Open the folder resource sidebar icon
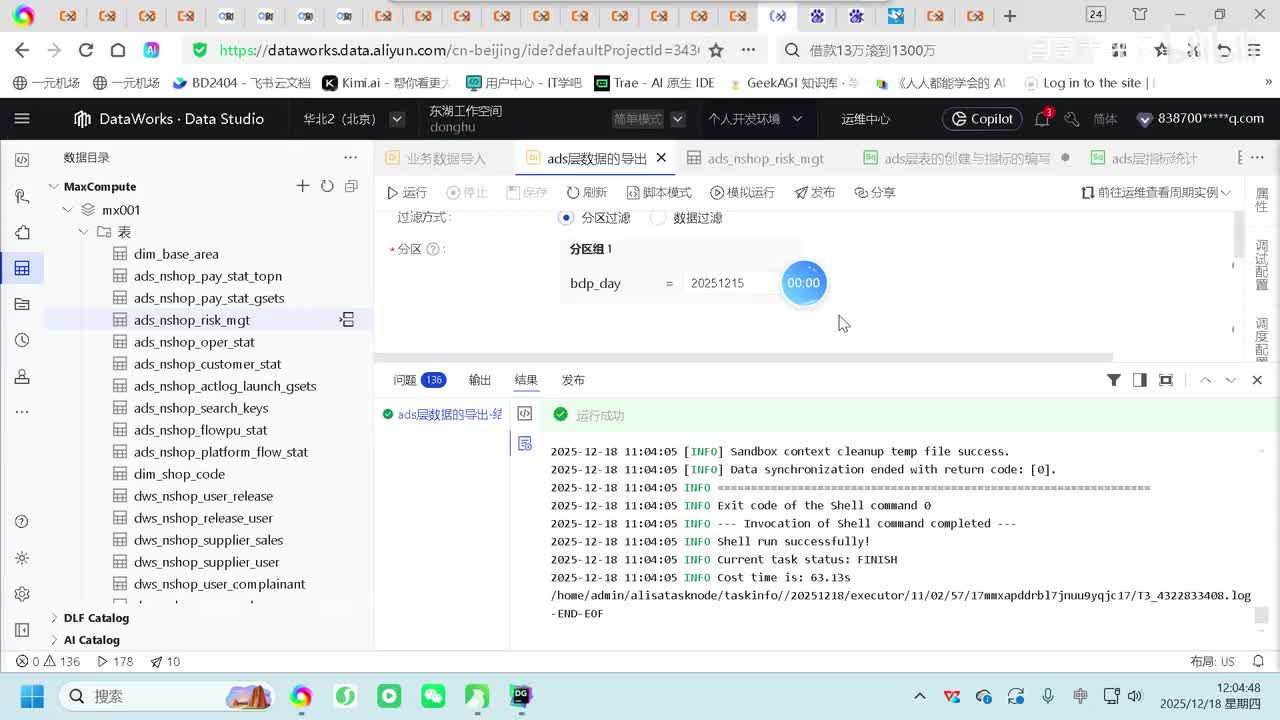The image size is (1280, 720). [22, 304]
